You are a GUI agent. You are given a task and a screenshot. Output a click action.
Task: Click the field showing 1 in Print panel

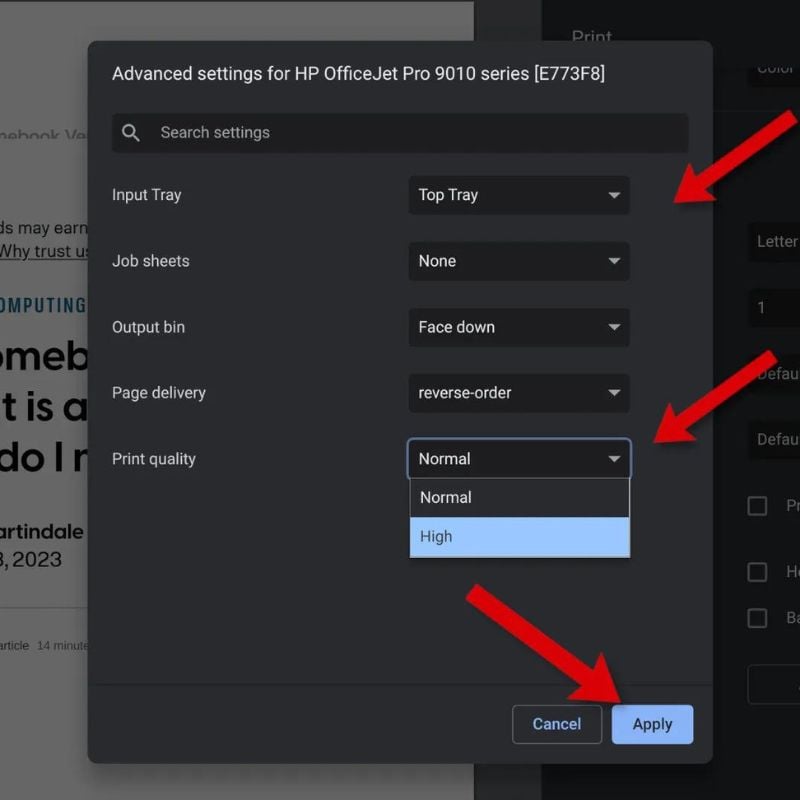774,307
